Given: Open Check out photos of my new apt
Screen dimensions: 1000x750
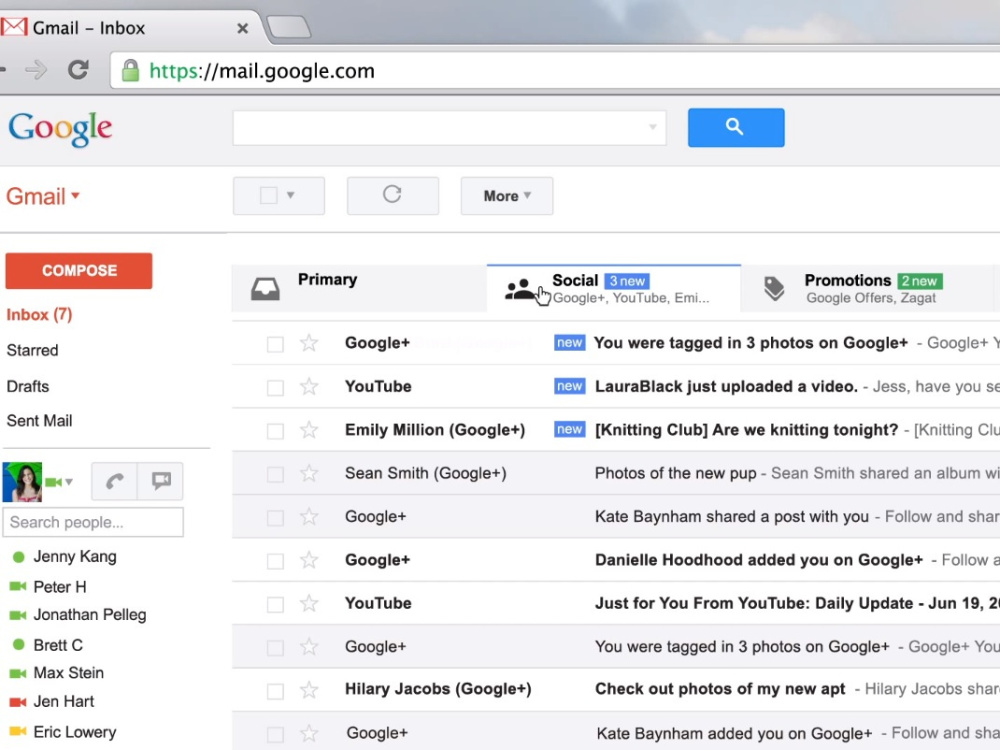Looking at the screenshot, I should click(616, 689).
